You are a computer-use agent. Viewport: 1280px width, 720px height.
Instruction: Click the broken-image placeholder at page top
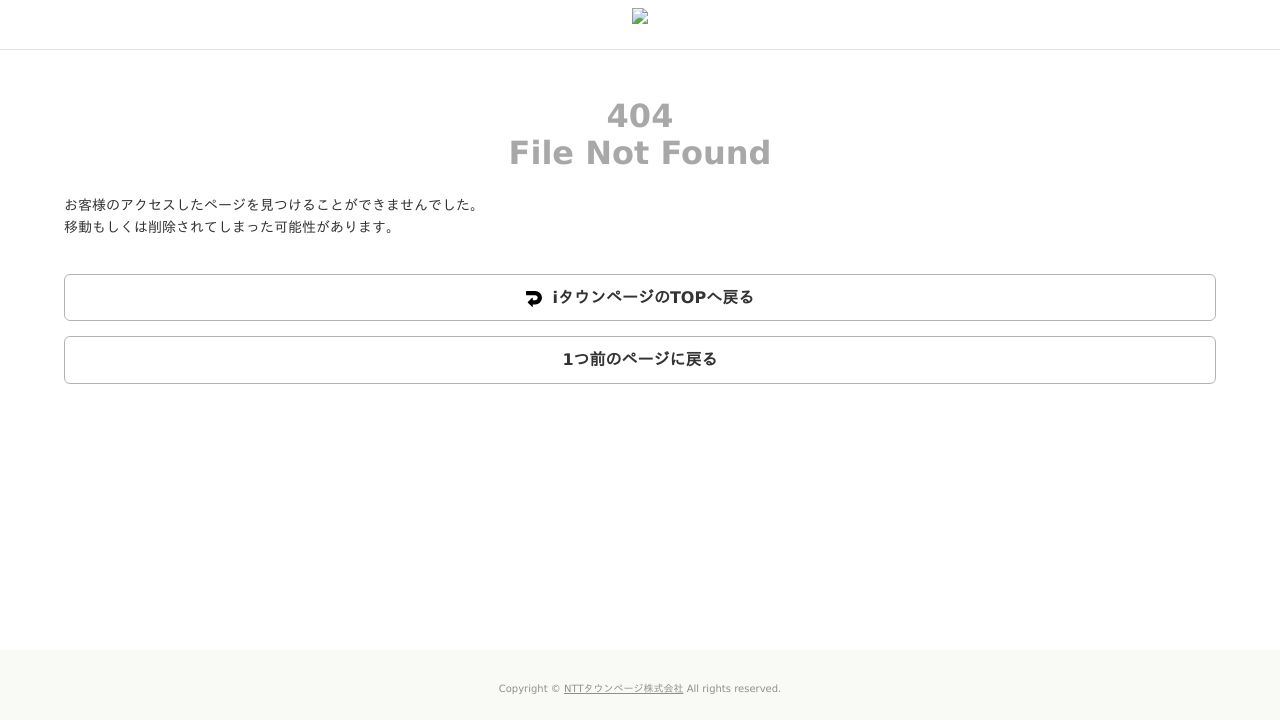pyautogui.click(x=639, y=17)
